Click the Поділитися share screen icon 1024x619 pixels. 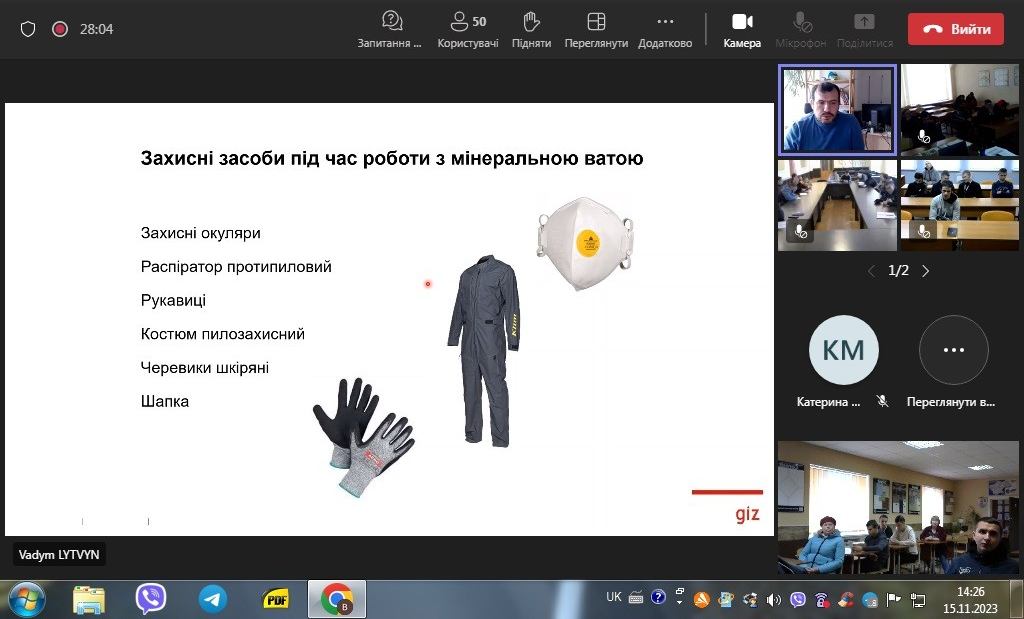pos(864,29)
